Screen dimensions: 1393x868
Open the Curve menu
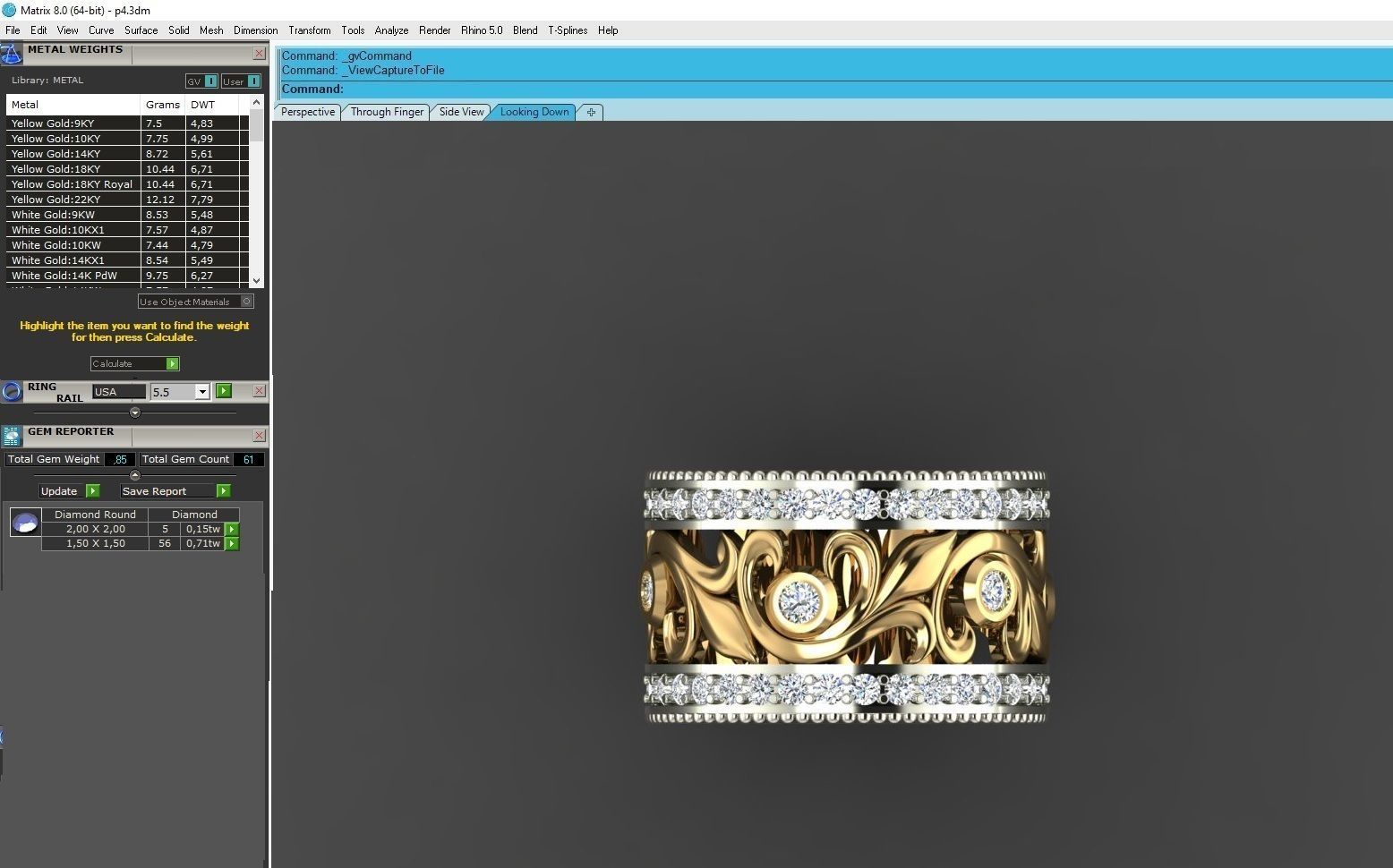point(101,30)
